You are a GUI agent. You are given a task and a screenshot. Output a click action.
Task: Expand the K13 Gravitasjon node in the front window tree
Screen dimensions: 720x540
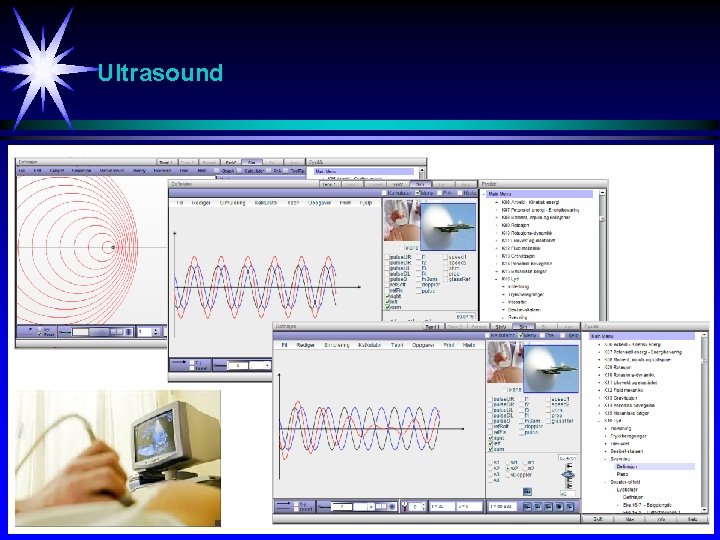tap(600, 398)
